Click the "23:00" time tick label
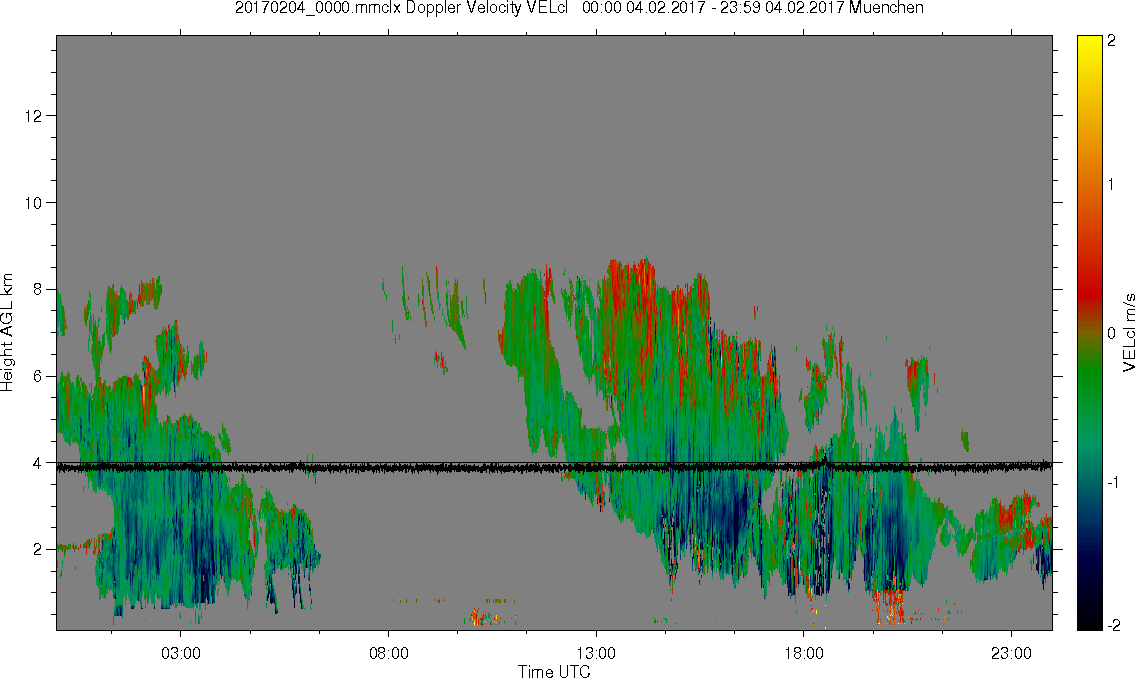Screen dimensions: 1135x678 pos(1011,653)
